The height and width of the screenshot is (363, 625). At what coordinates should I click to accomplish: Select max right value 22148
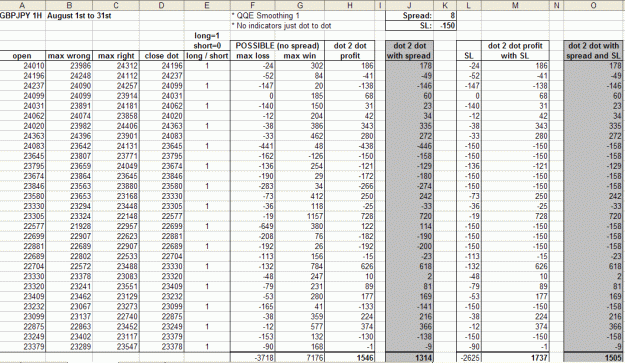[x=116, y=216]
